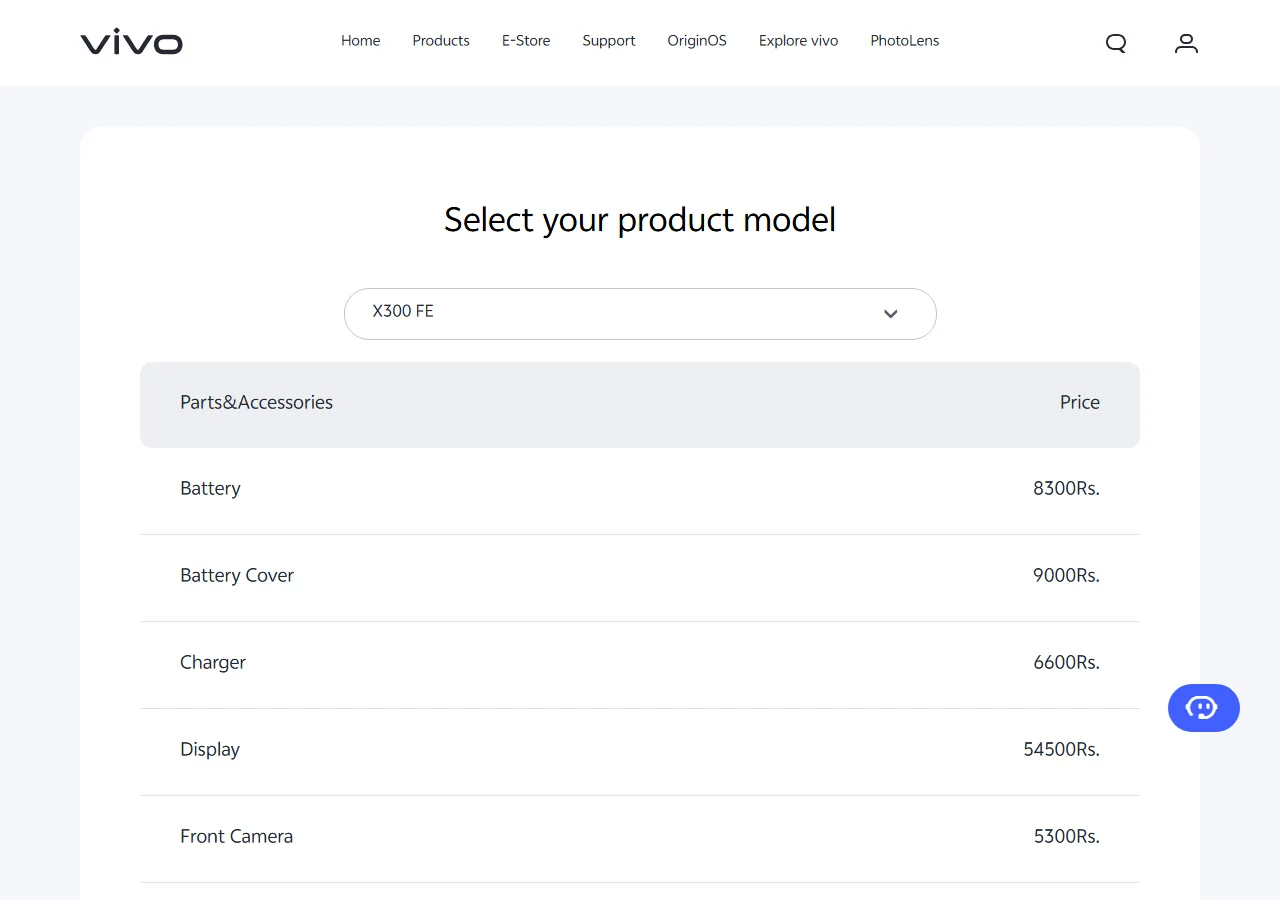Open the X300 FE model dropdown
The width and height of the screenshot is (1280, 900).
coord(640,314)
